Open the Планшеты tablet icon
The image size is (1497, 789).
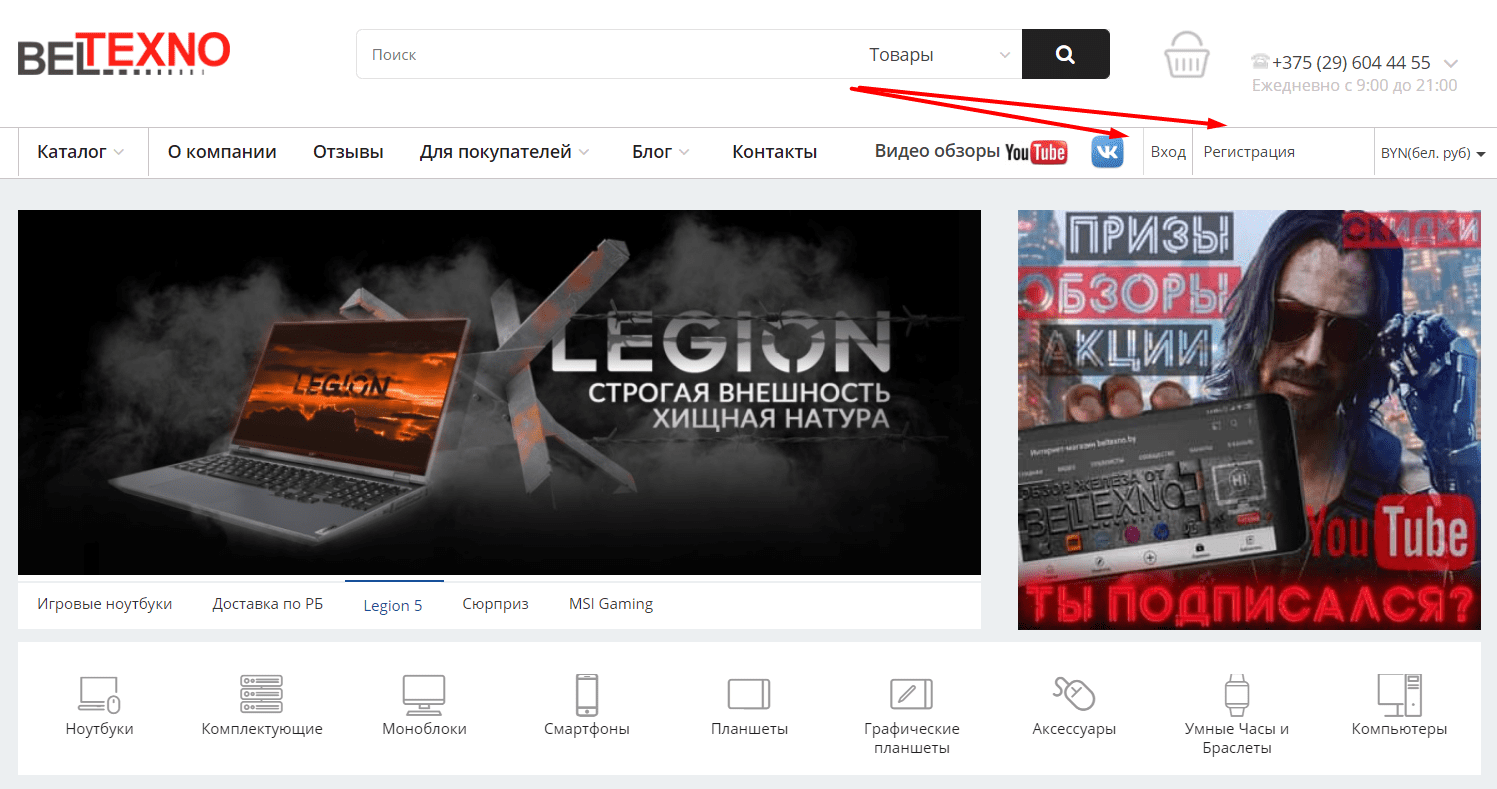click(x=749, y=694)
